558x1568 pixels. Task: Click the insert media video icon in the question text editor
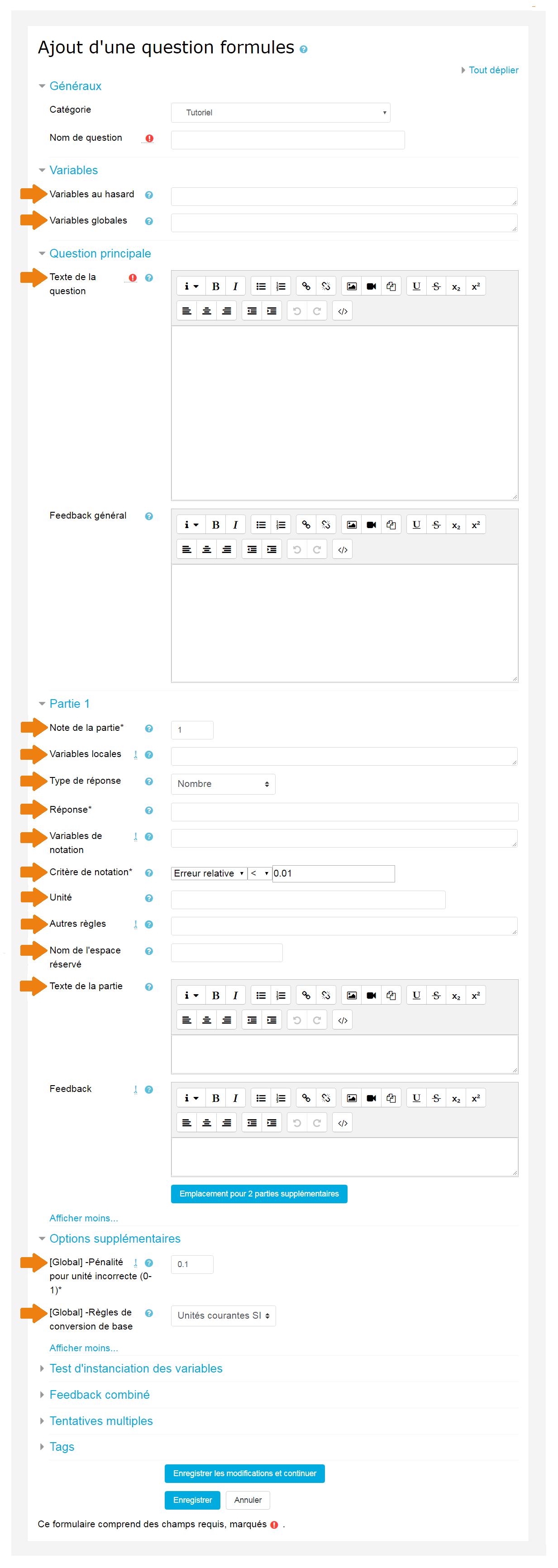[x=371, y=286]
